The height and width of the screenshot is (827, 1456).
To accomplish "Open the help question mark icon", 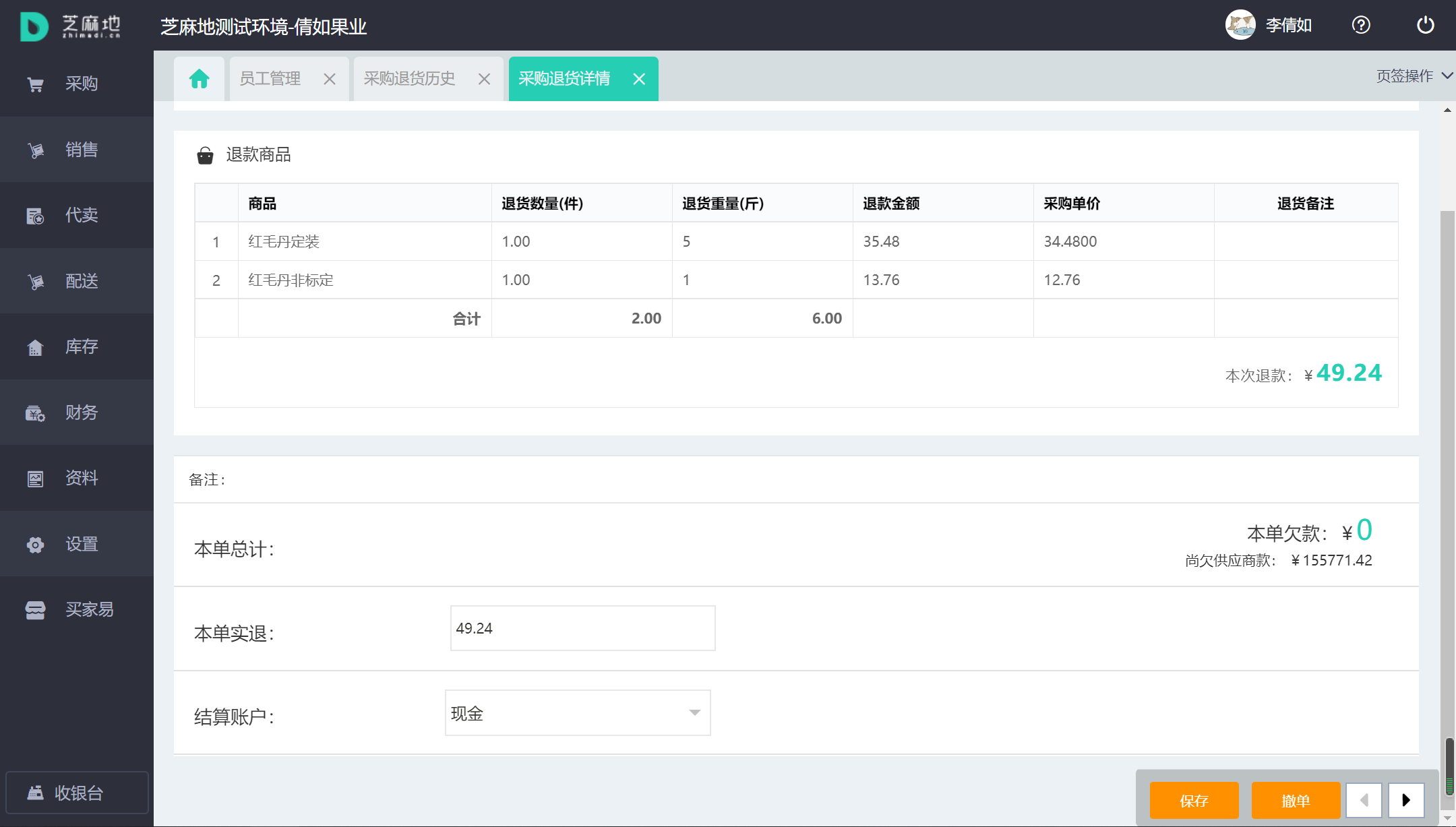I will click(x=1361, y=25).
